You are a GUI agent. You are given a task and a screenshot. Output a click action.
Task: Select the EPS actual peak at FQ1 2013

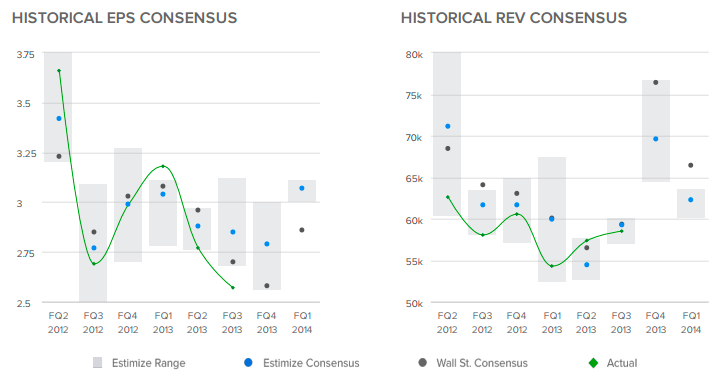[163, 166]
